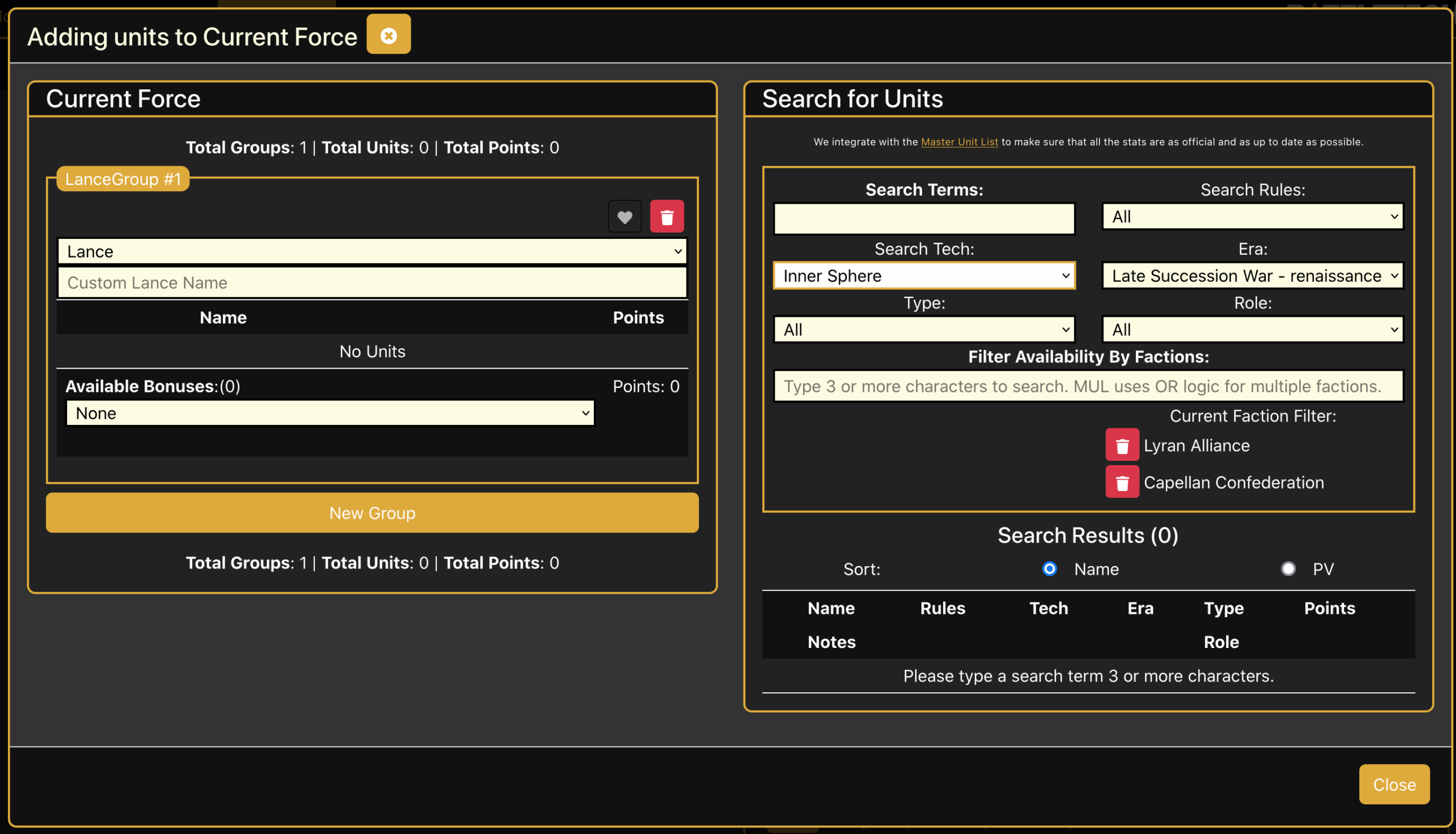The image size is (1456, 834).
Task: Open the Lance group type dropdown
Action: (372, 251)
